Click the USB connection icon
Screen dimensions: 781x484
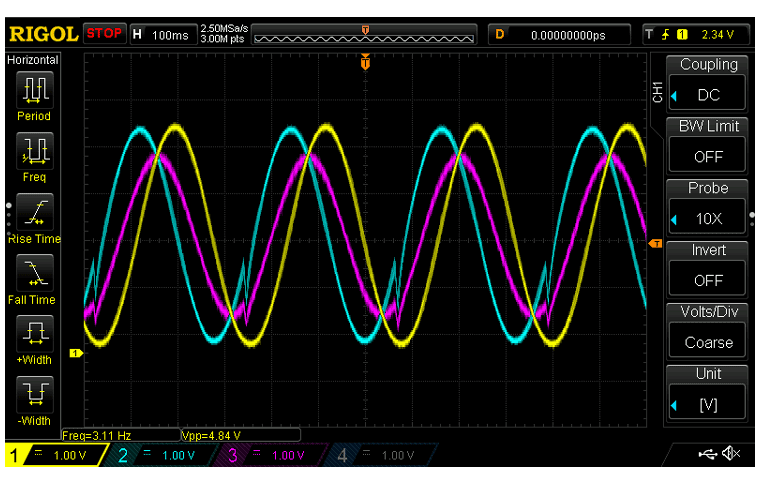point(708,454)
